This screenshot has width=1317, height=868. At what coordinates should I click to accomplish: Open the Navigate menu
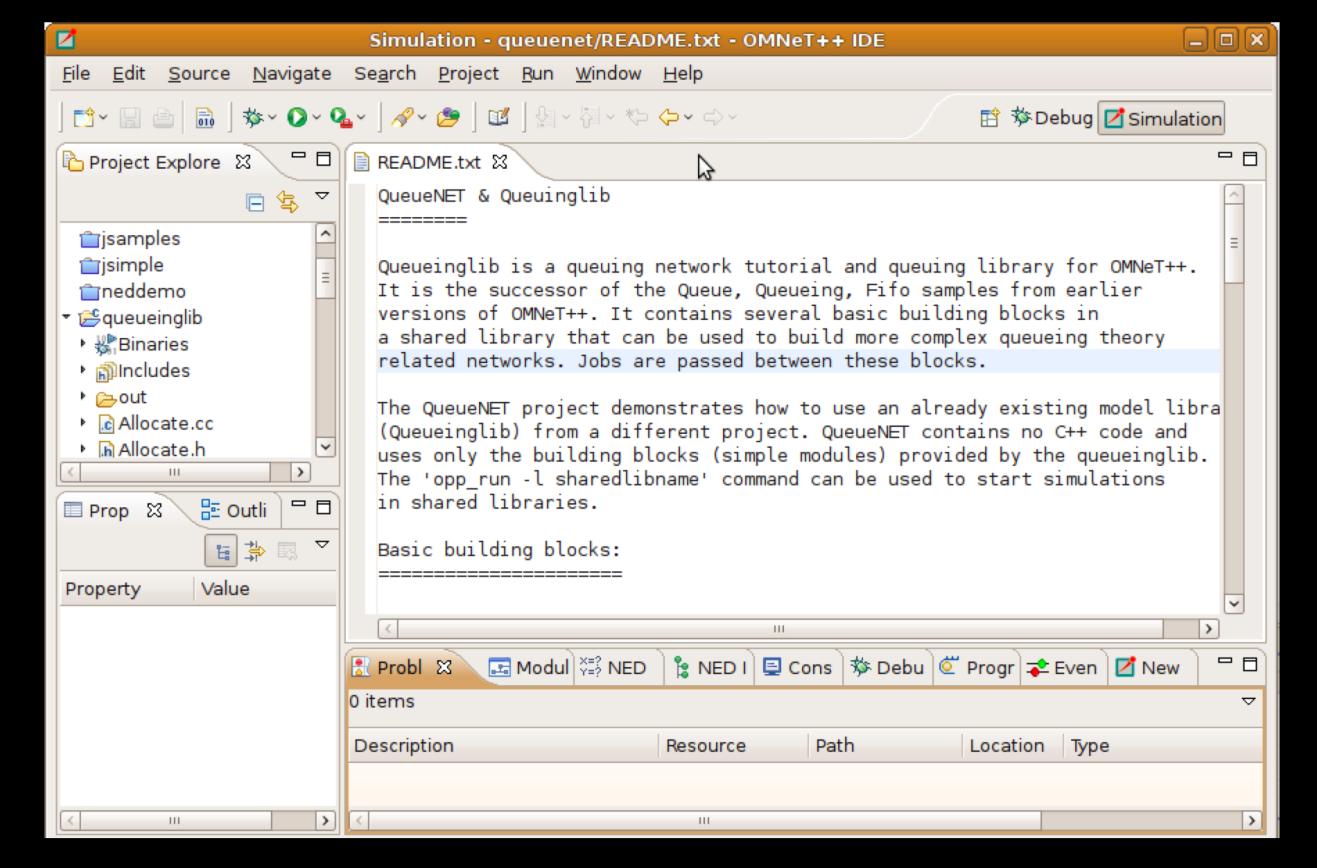(293, 74)
